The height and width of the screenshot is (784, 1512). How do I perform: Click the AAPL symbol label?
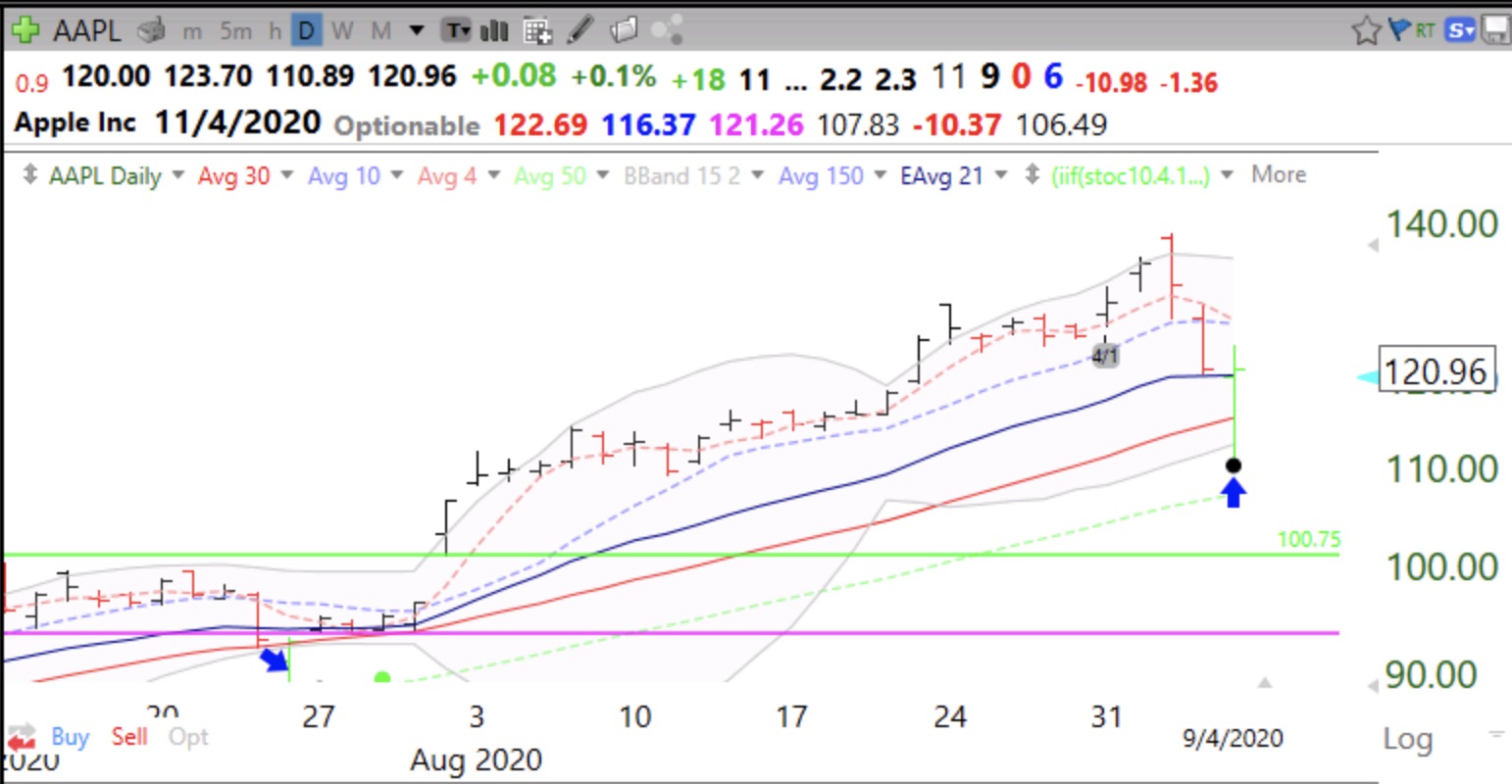[87, 31]
